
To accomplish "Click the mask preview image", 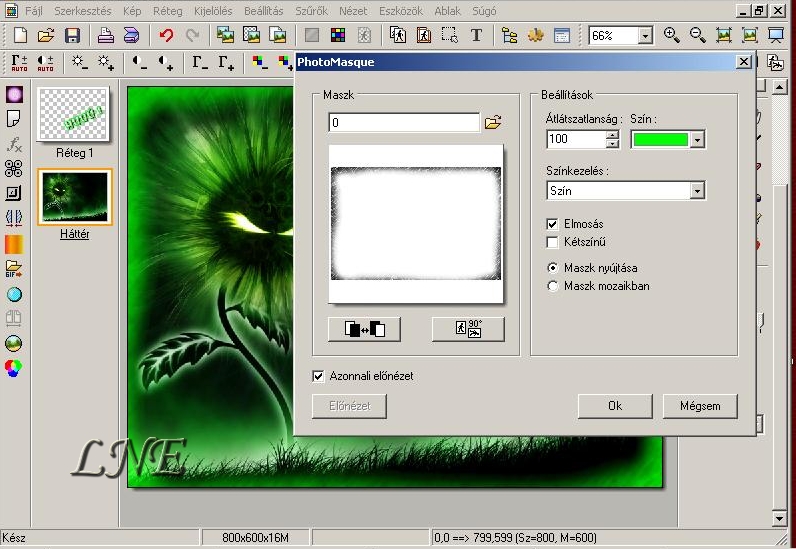I will pos(416,224).
